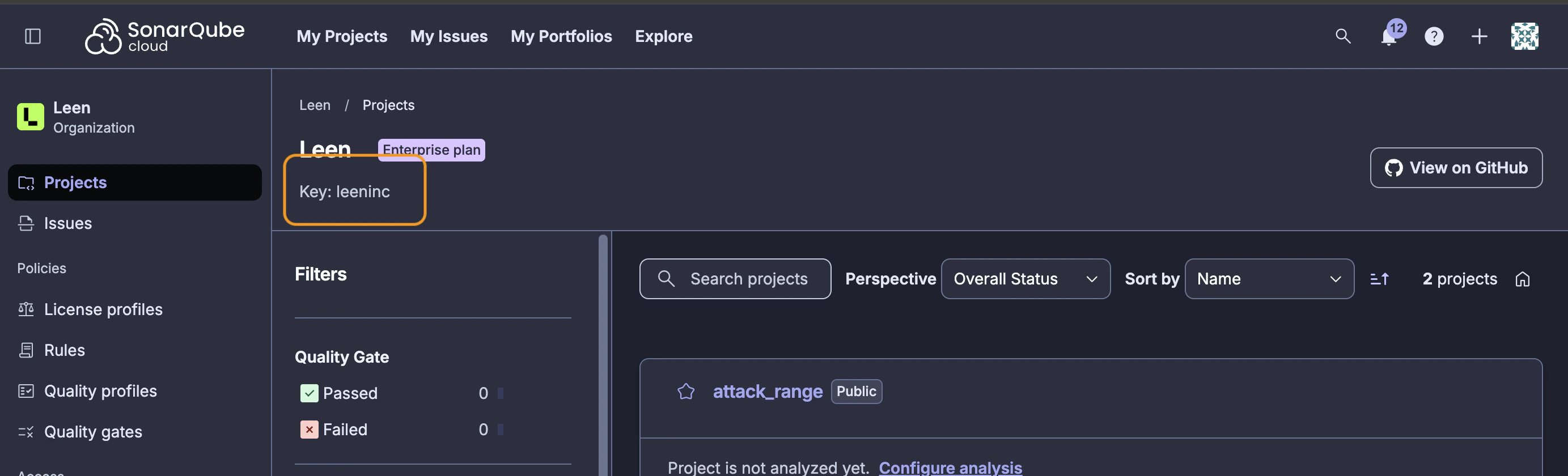Click the View on GitHub button

1455,167
